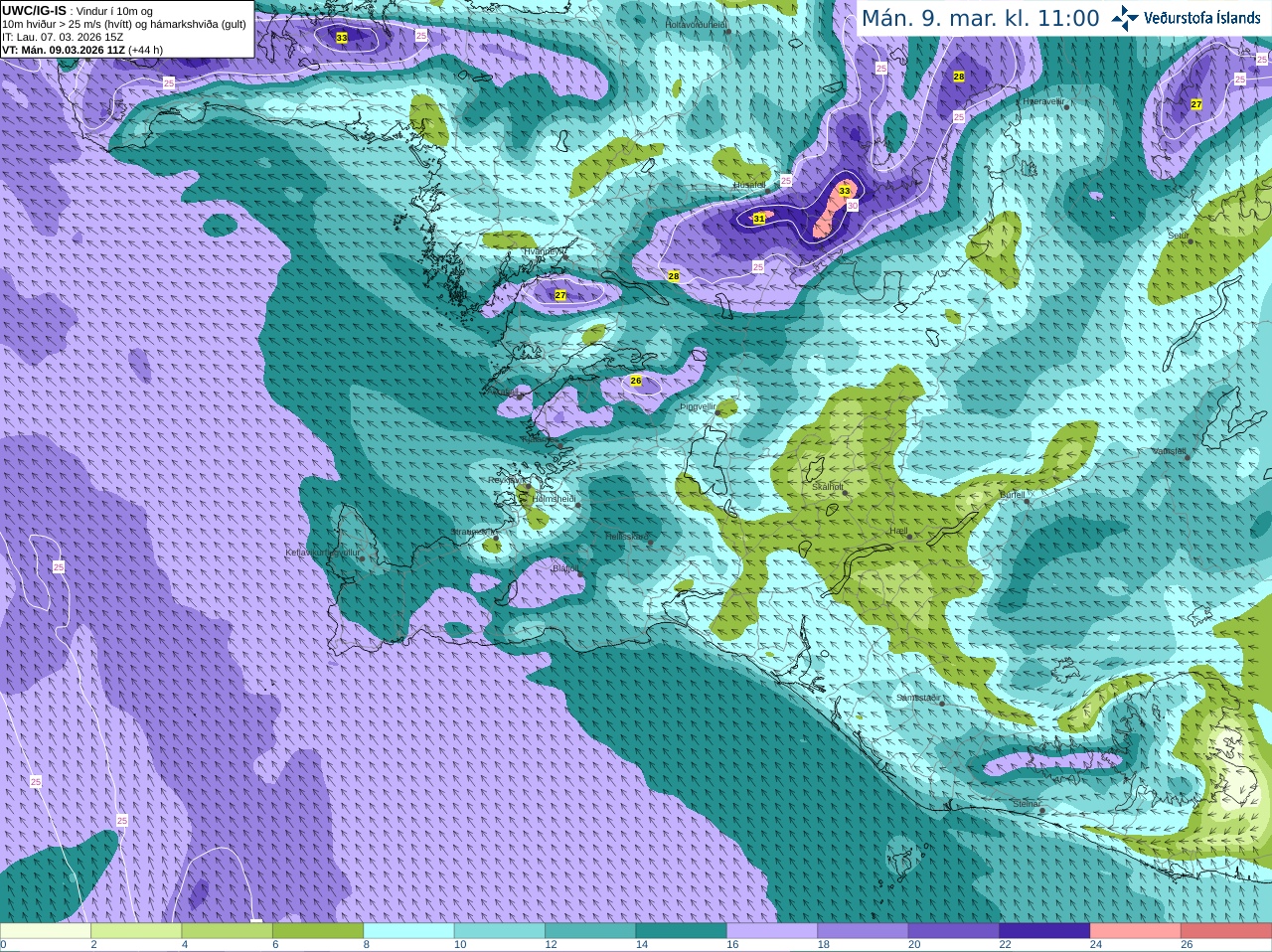The image size is (1272, 952).
Task: Click the legend scale number 22
Action: tap(1006, 945)
